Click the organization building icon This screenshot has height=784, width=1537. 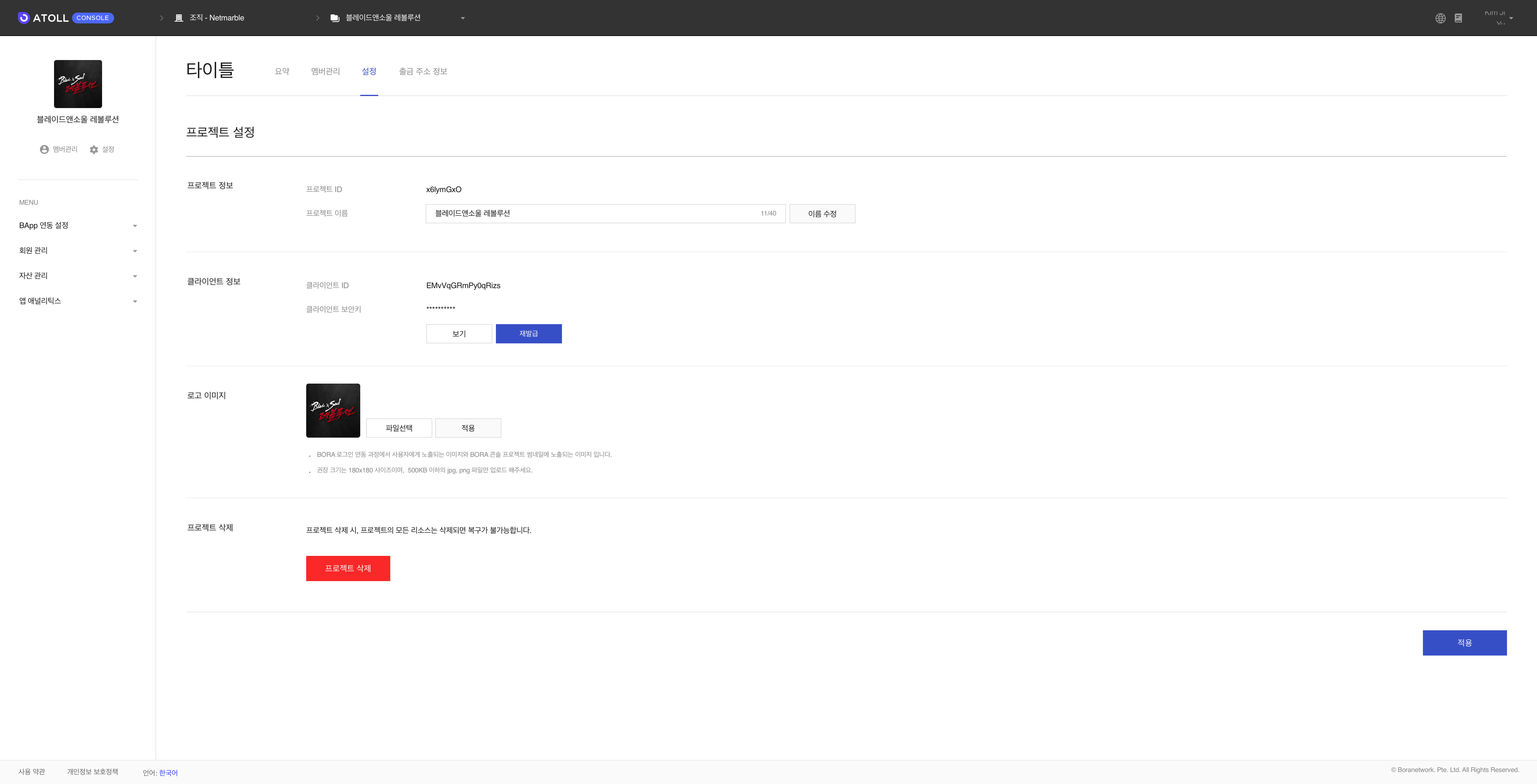click(x=178, y=18)
